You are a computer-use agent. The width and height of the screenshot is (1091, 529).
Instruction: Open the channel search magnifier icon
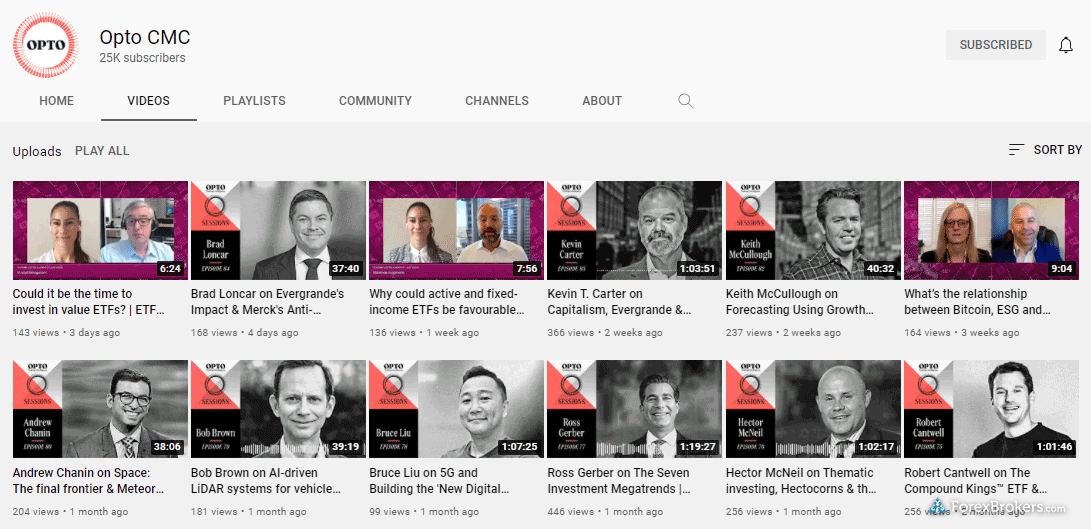(x=685, y=101)
